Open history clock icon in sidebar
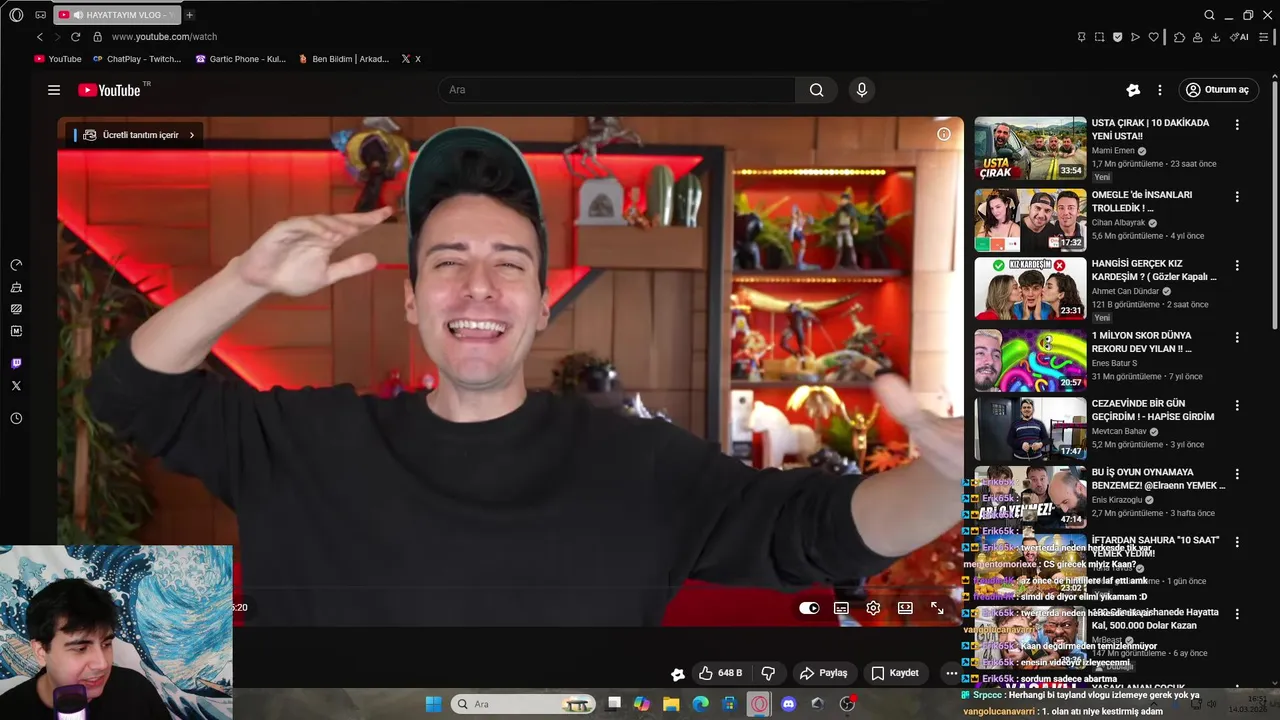The height and width of the screenshot is (720, 1280). [16, 418]
